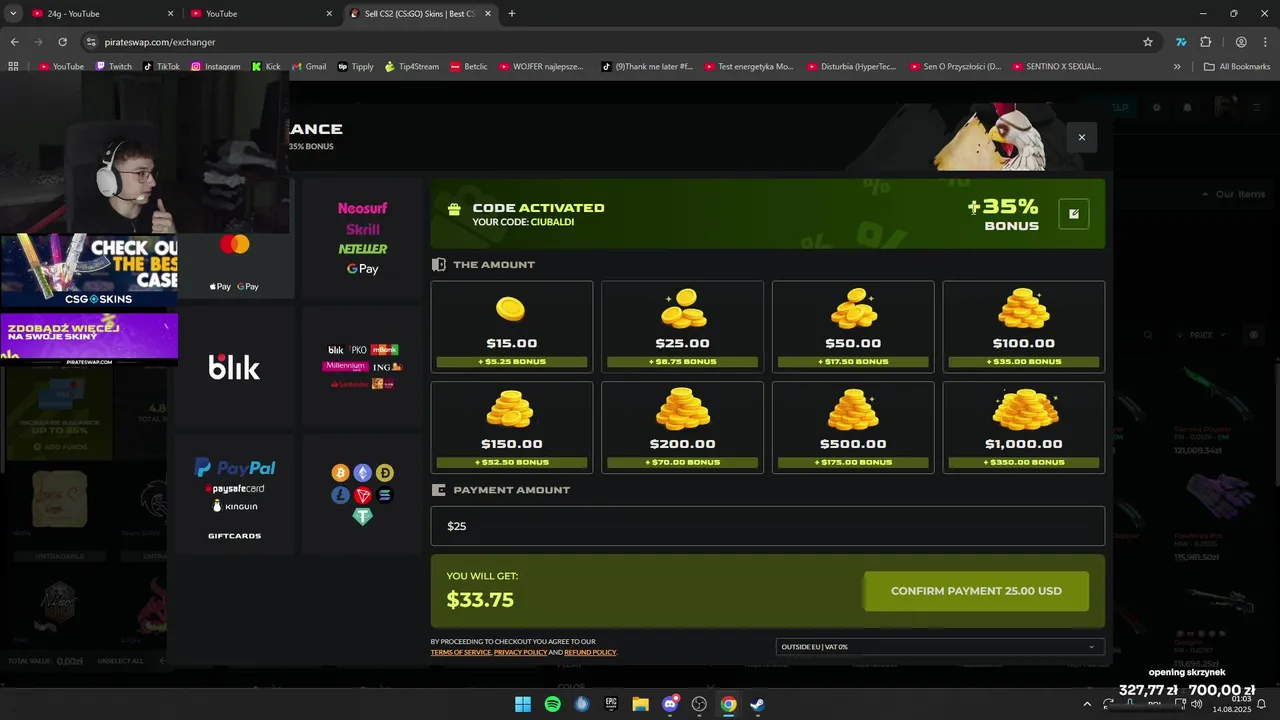Choose Neosurf Skrill Neteller payment tile
The width and height of the screenshot is (1280, 720).
pos(362,239)
